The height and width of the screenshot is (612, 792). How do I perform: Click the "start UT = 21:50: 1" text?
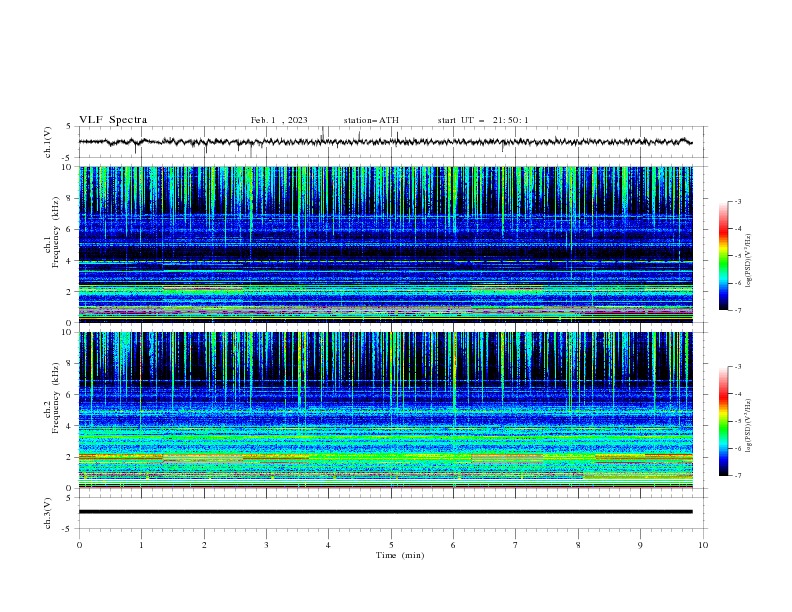(x=483, y=120)
